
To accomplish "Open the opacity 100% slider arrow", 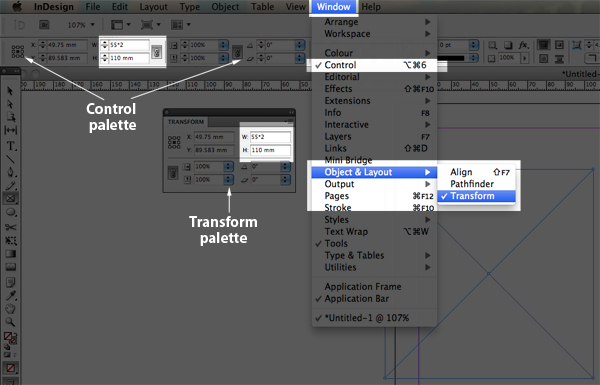I will tap(525, 58).
